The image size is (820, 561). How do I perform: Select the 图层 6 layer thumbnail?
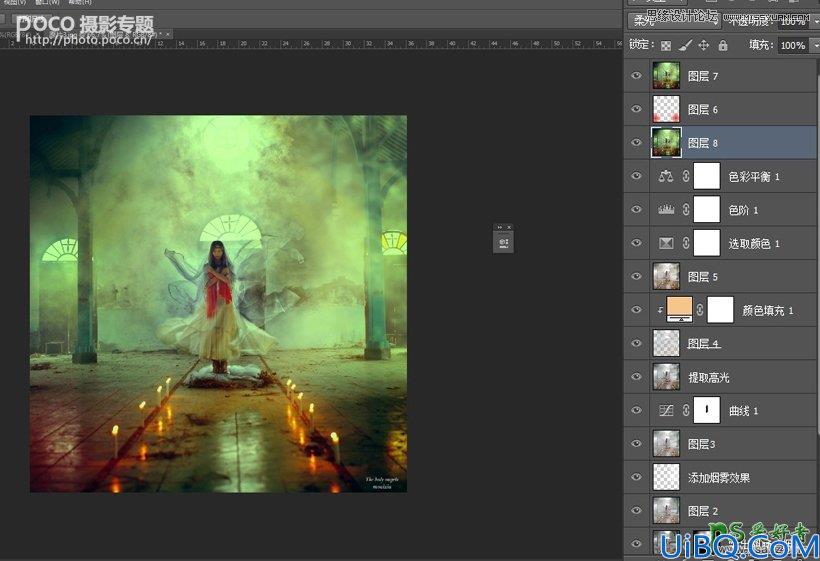[666, 109]
